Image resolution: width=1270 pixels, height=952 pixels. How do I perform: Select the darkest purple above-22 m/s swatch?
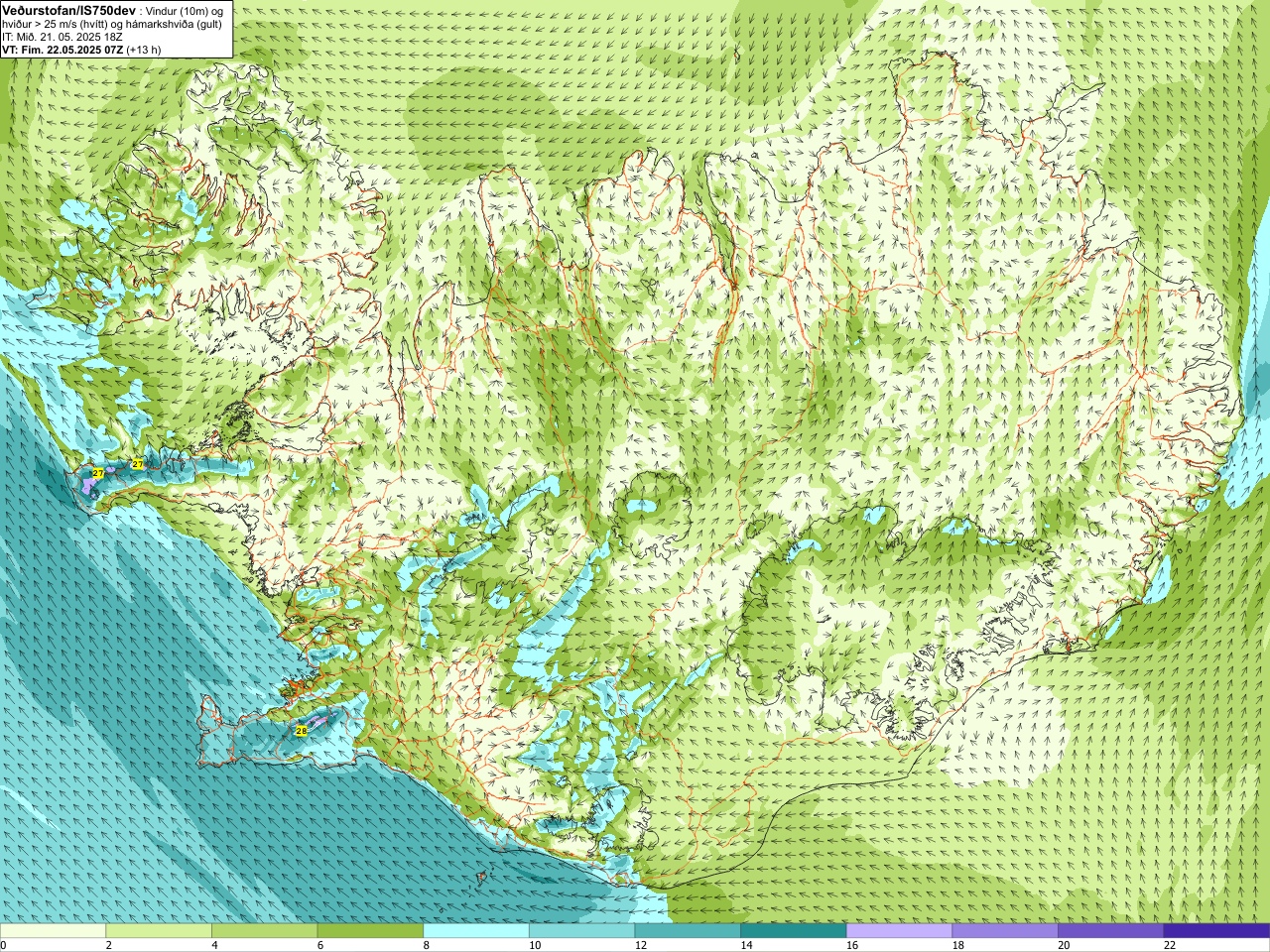point(1216,931)
